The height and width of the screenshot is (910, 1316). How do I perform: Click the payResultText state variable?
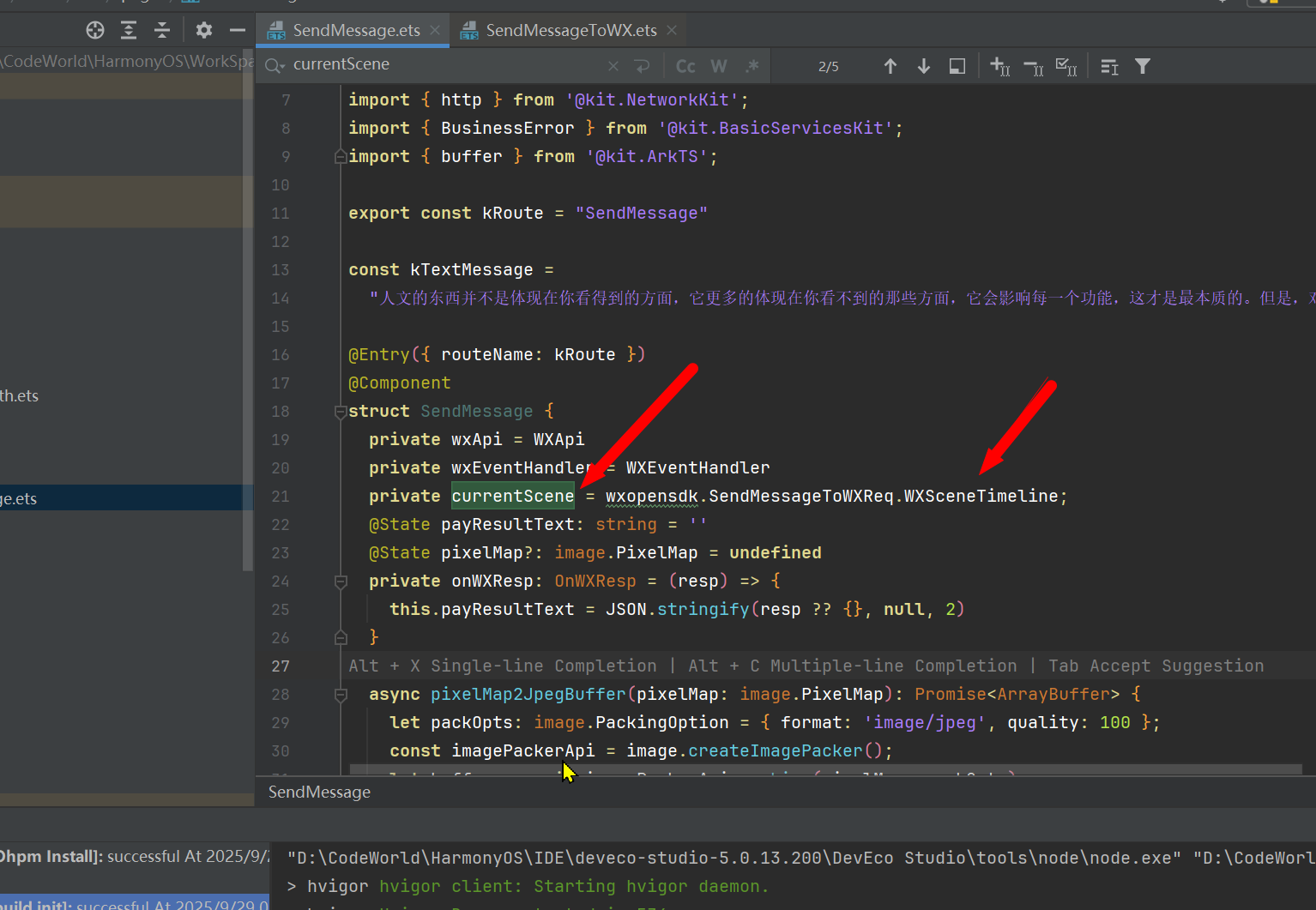[507, 524]
